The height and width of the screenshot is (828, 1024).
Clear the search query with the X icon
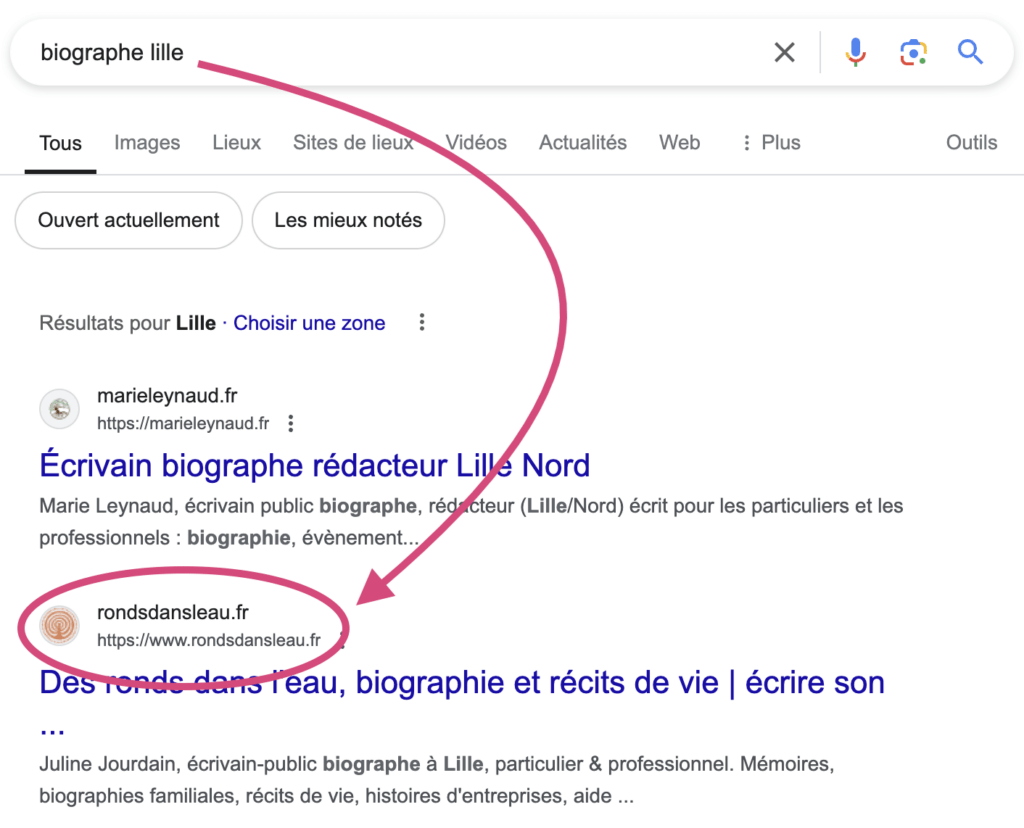(x=784, y=52)
